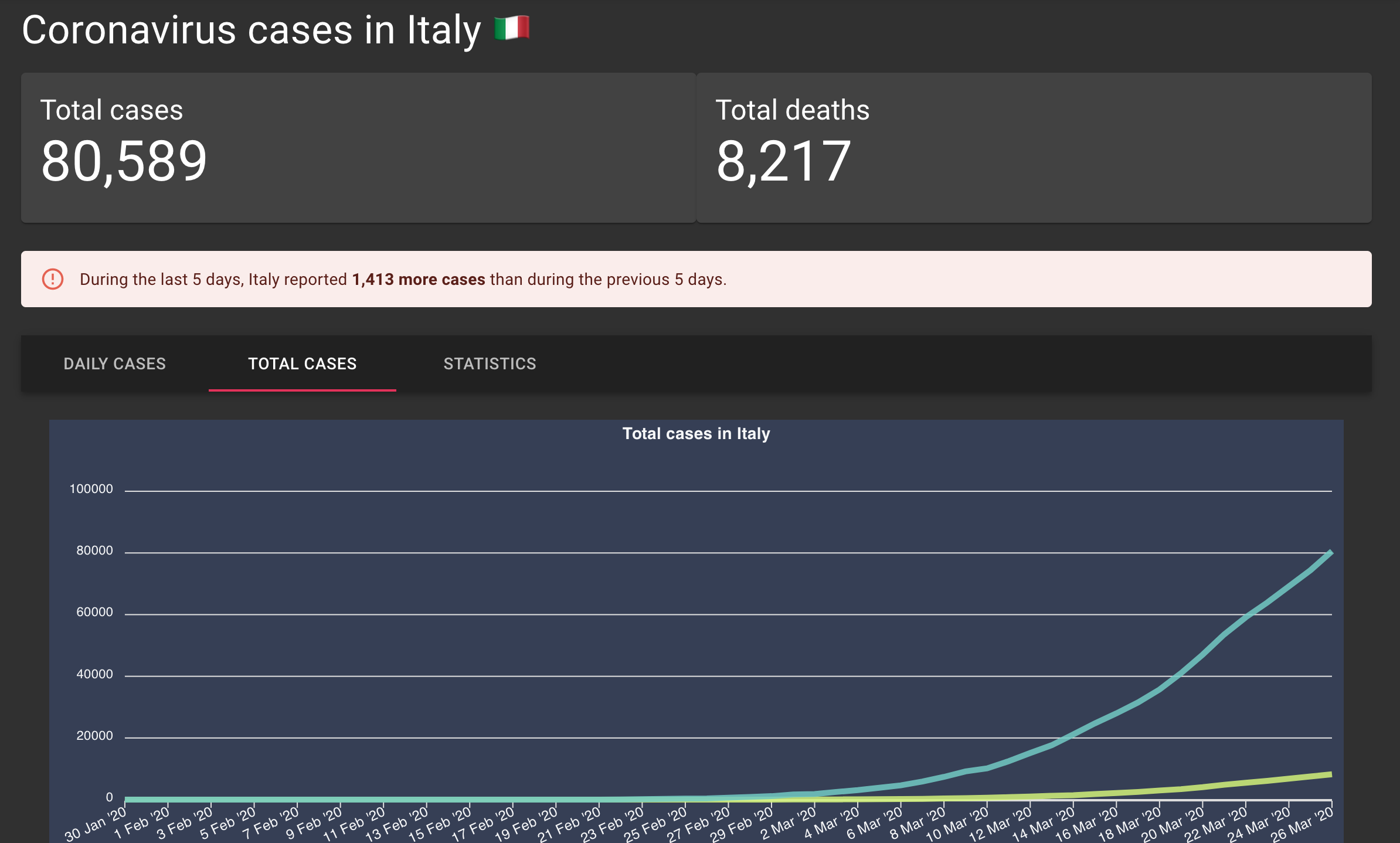Click the 8,217 total deaths figure

tap(784, 161)
